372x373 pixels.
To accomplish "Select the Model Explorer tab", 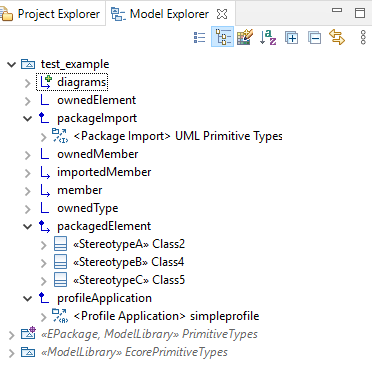I will click(160, 14).
